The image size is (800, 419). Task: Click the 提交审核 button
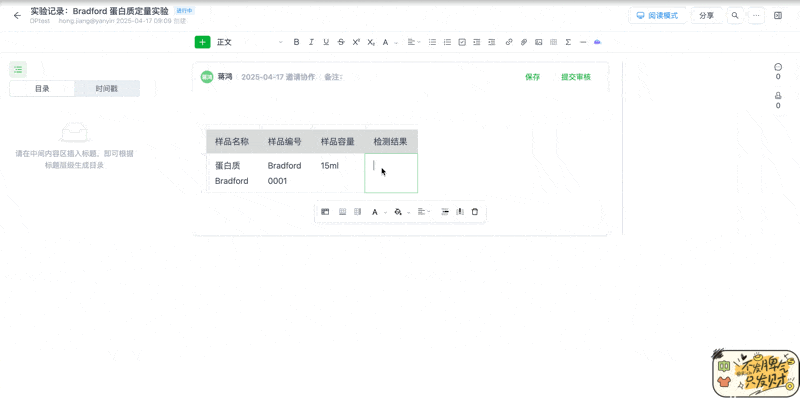pyautogui.click(x=575, y=77)
